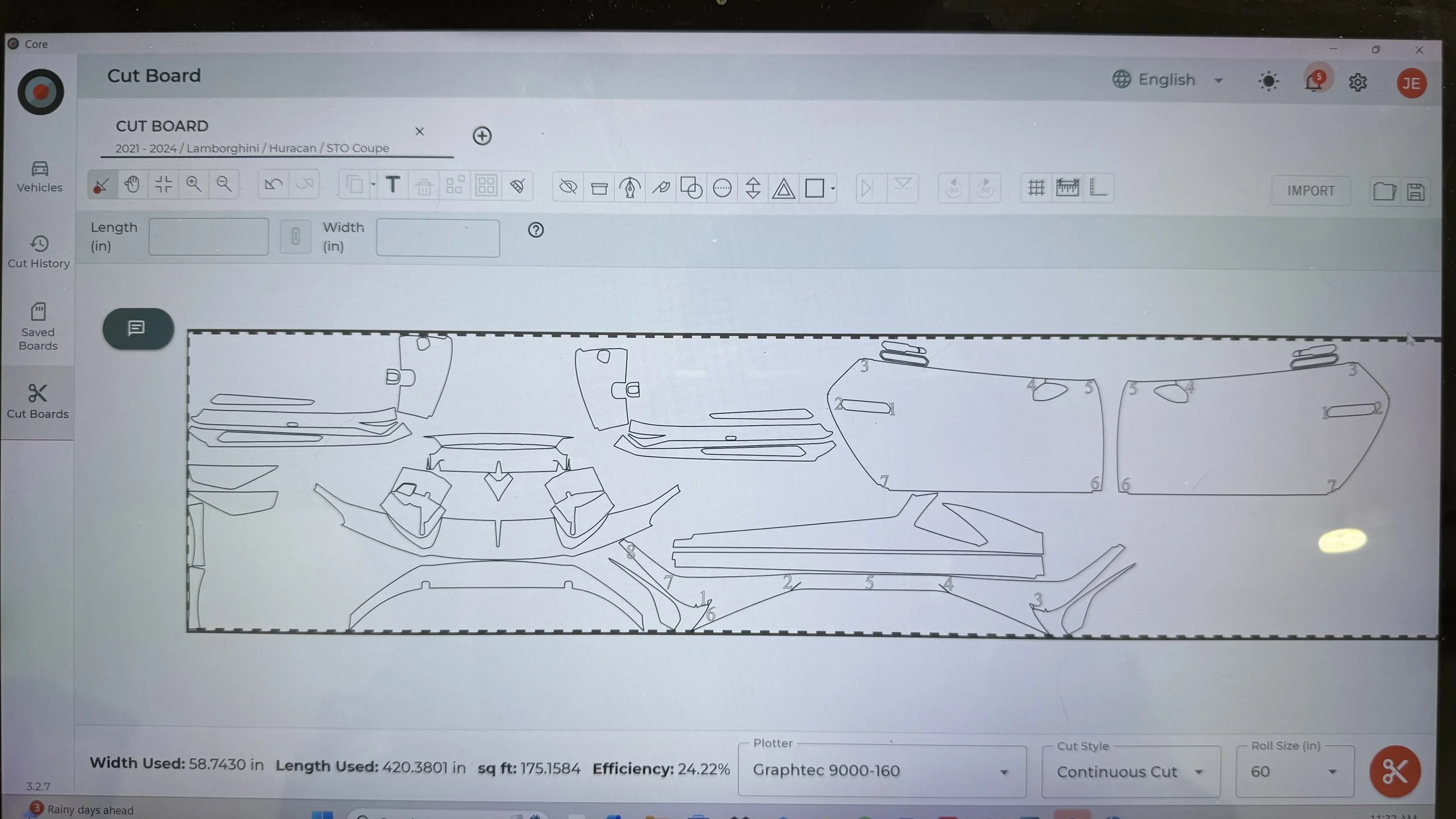The height and width of the screenshot is (819, 1456).
Task: Select the overlapping shapes tool
Action: point(691,188)
